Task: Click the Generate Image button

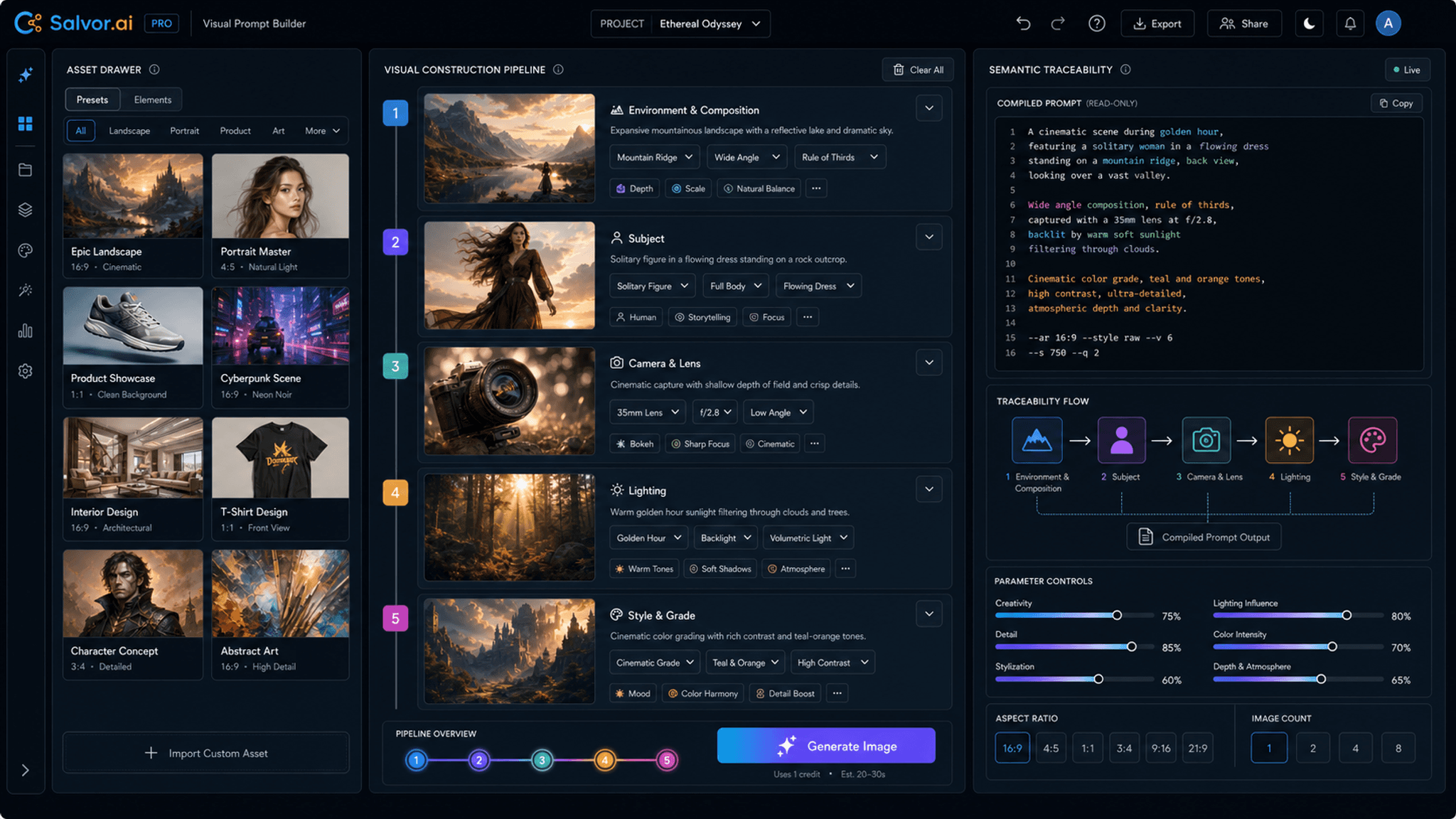Action: [x=826, y=746]
